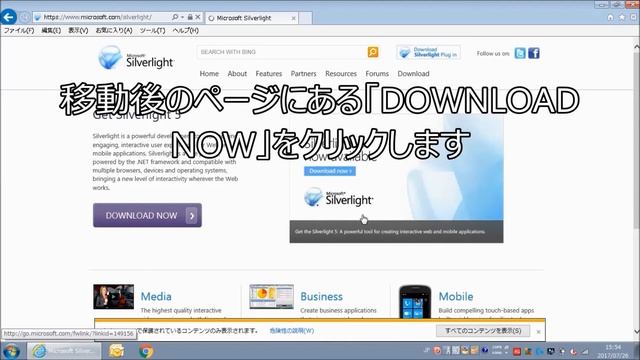
Task: Go to the About nav link
Action: [x=237, y=73]
